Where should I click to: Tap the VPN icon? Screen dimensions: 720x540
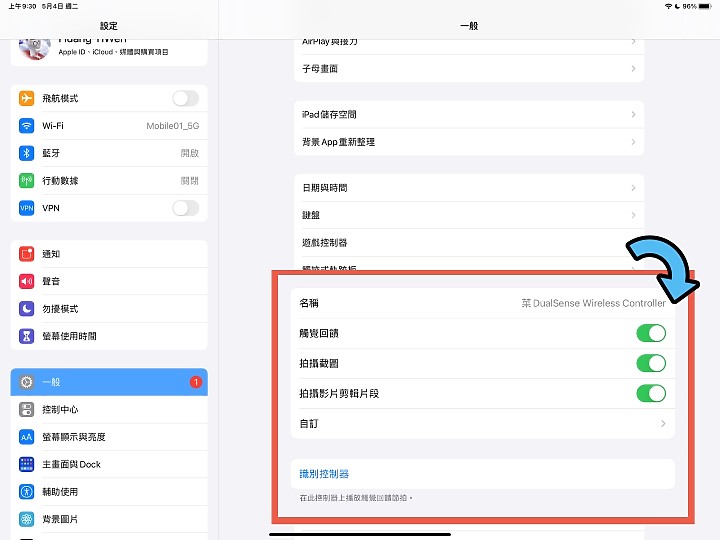[x=27, y=208]
